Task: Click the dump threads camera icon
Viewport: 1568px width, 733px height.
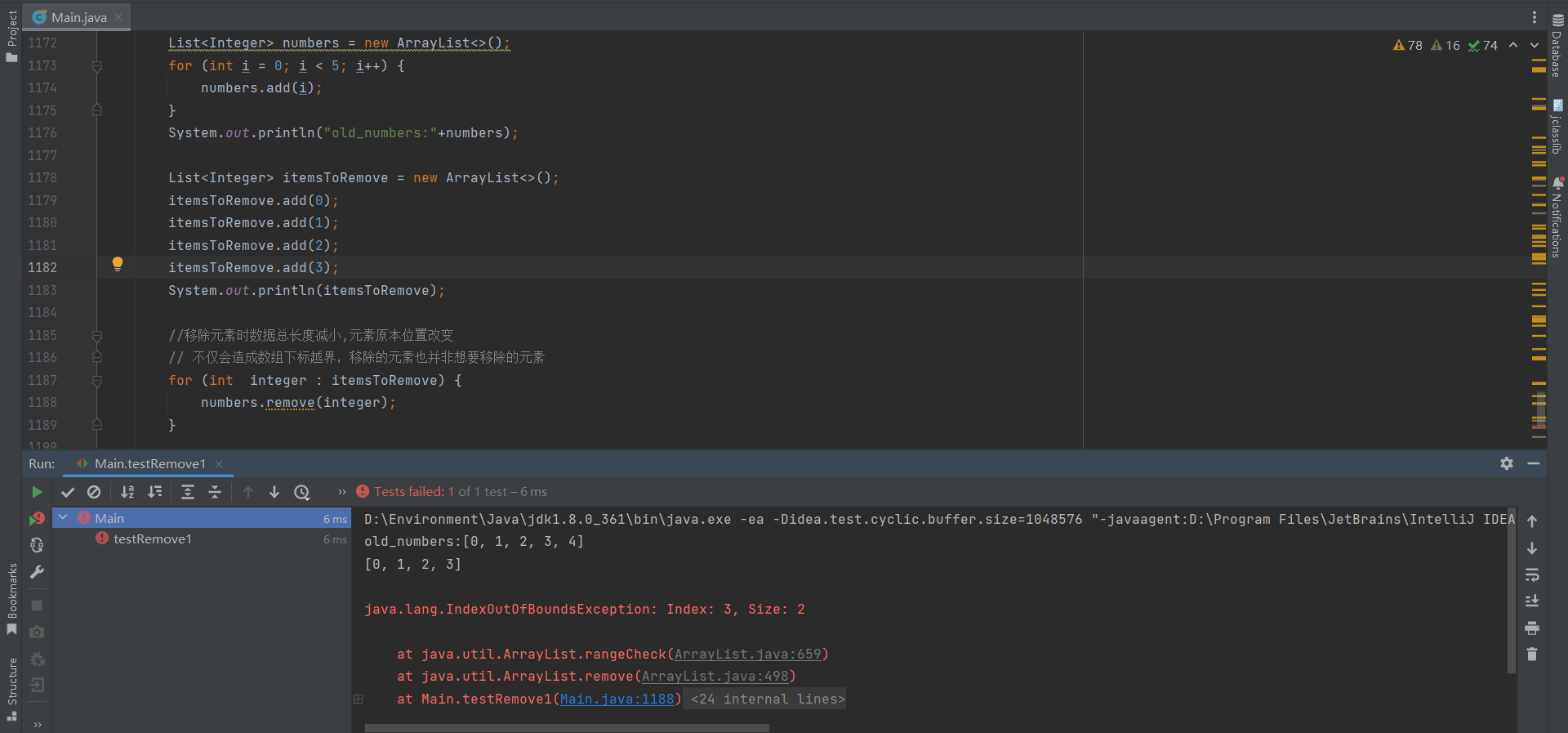Action: click(37, 632)
